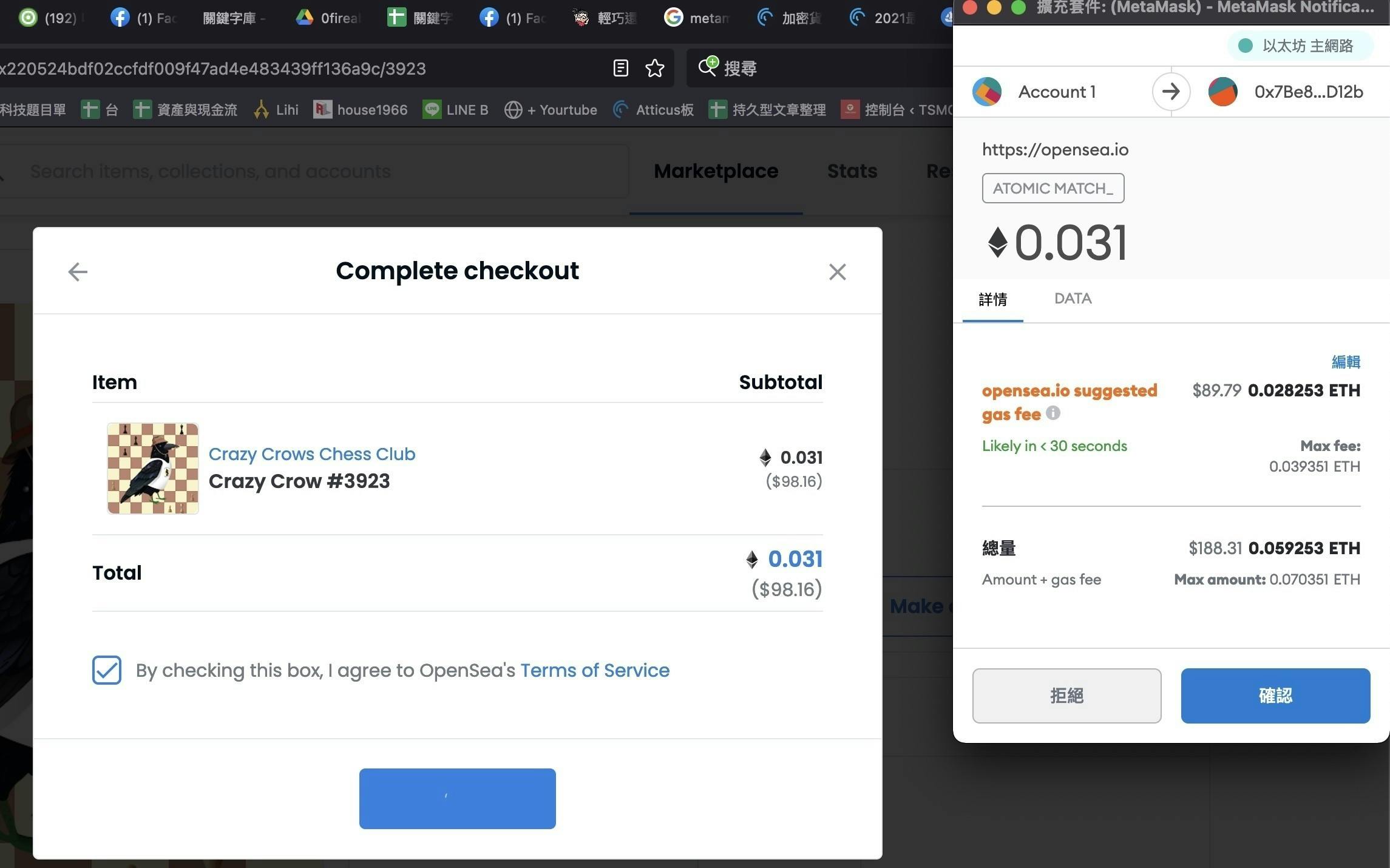
Task: Open the Terms of Service link
Action: 594,670
